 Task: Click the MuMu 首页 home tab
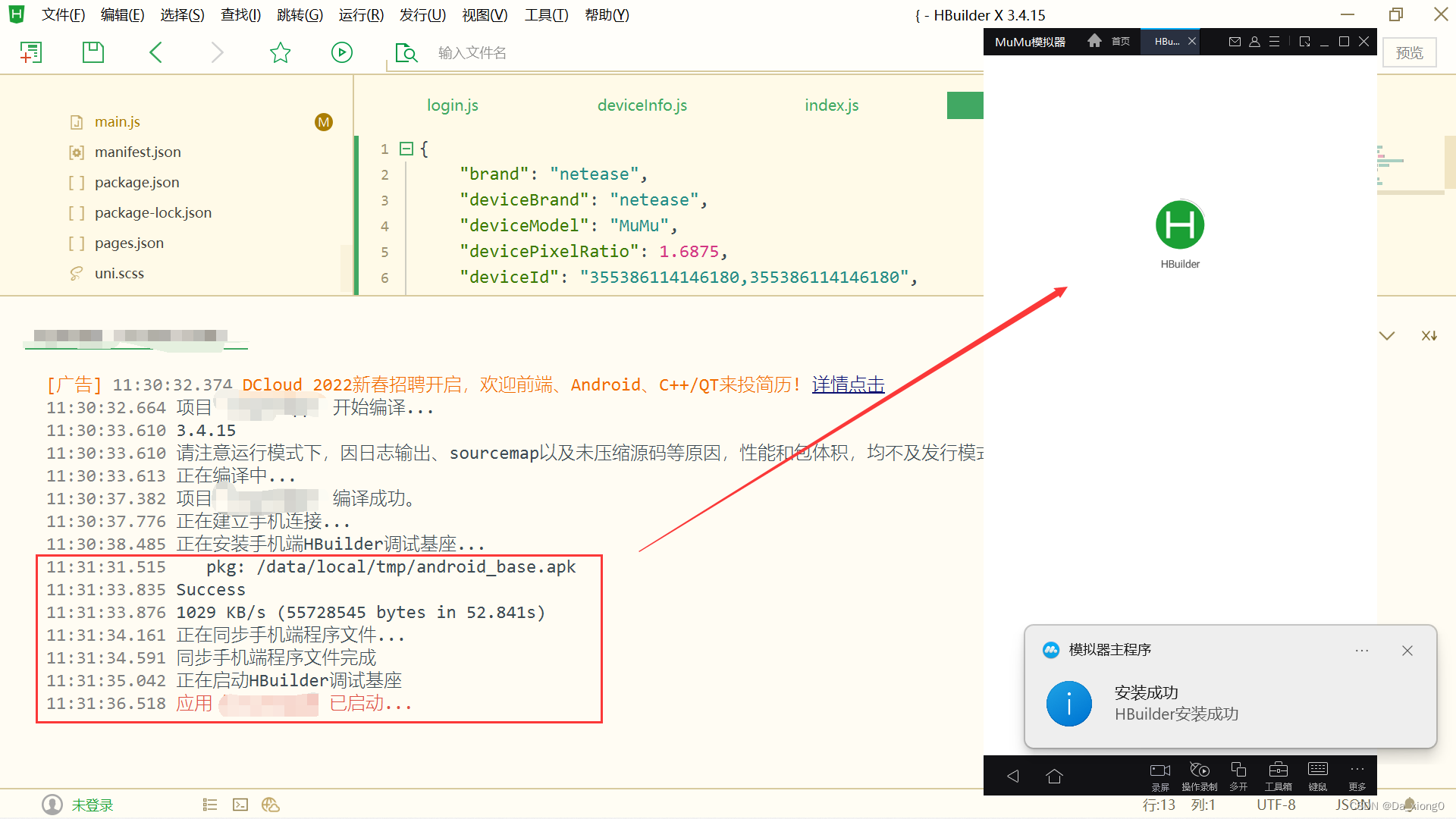point(1109,42)
